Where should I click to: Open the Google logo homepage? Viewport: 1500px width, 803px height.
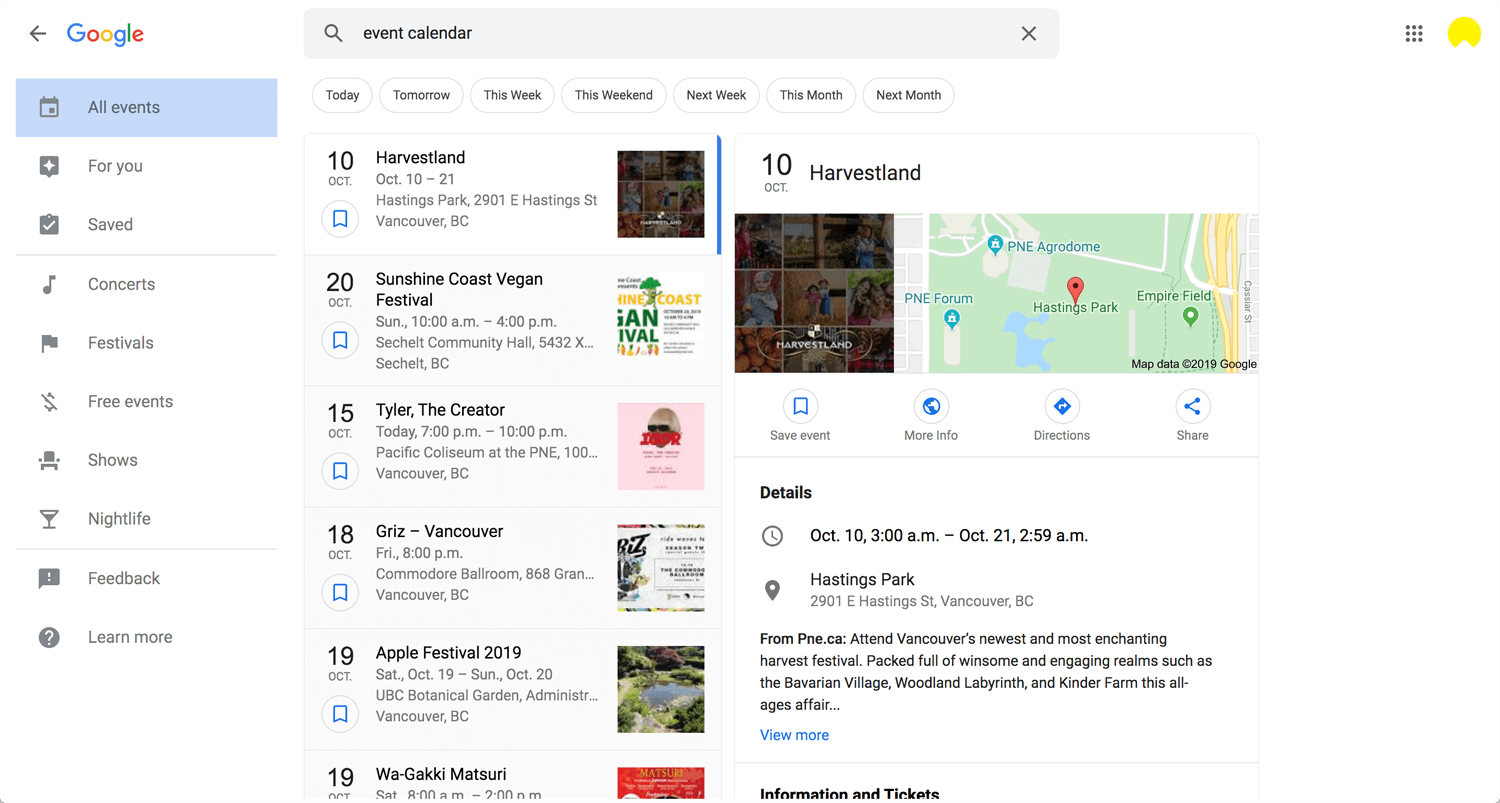coord(105,34)
